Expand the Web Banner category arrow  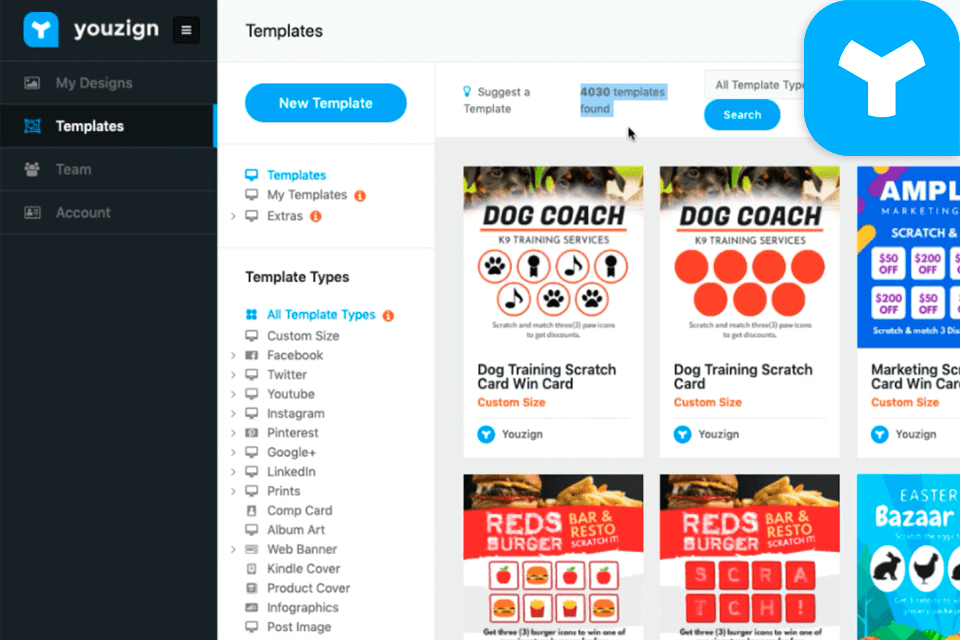(x=233, y=549)
